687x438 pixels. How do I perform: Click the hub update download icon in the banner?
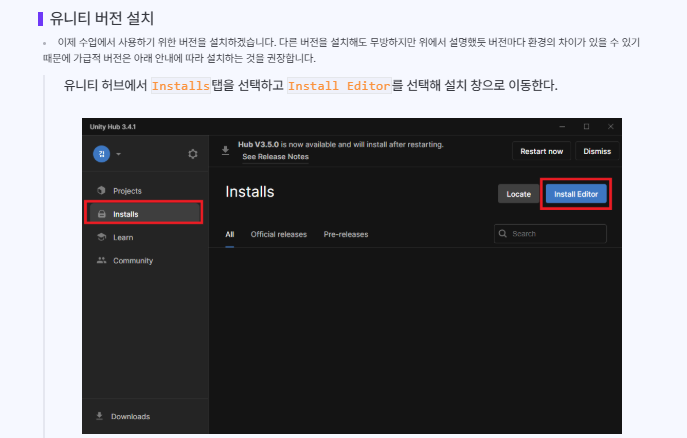(225, 151)
